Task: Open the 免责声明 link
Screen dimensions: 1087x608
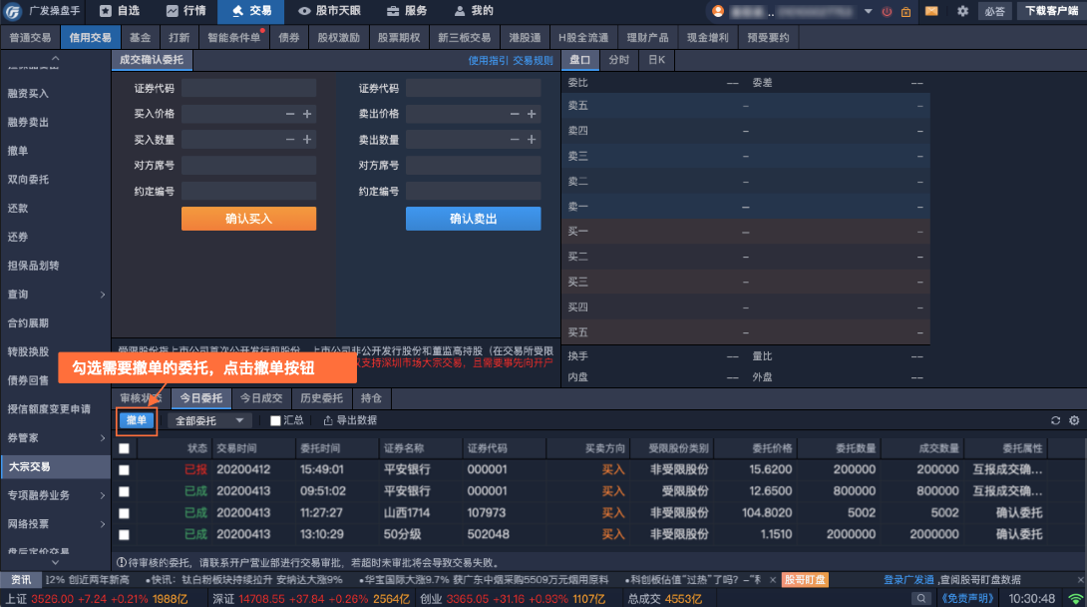Action: click(x=967, y=598)
